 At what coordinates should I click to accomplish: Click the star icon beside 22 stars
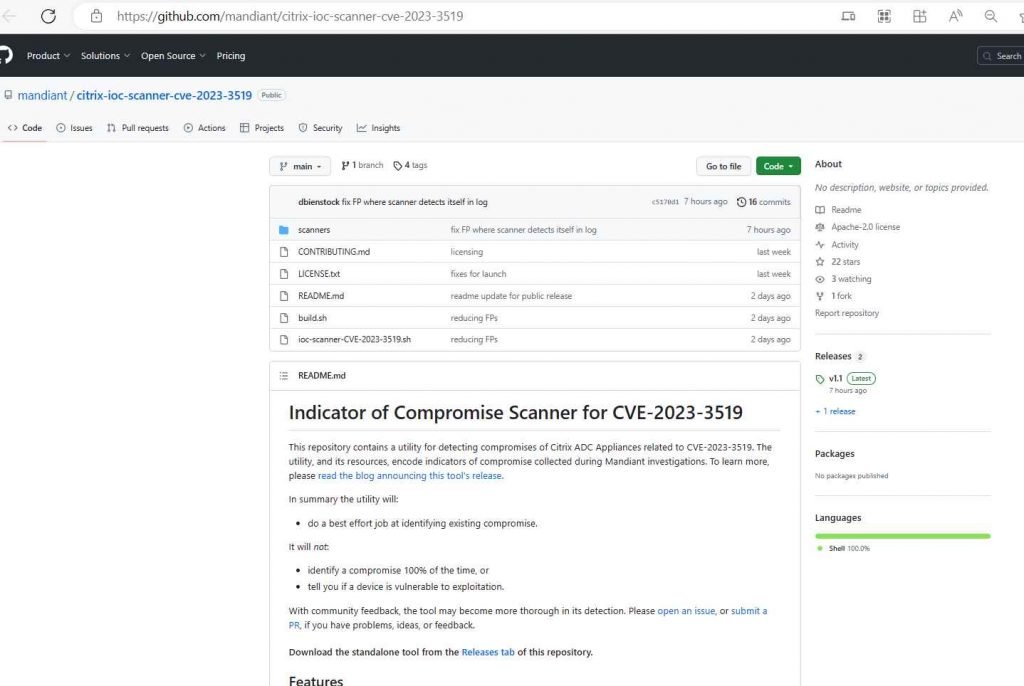820,261
